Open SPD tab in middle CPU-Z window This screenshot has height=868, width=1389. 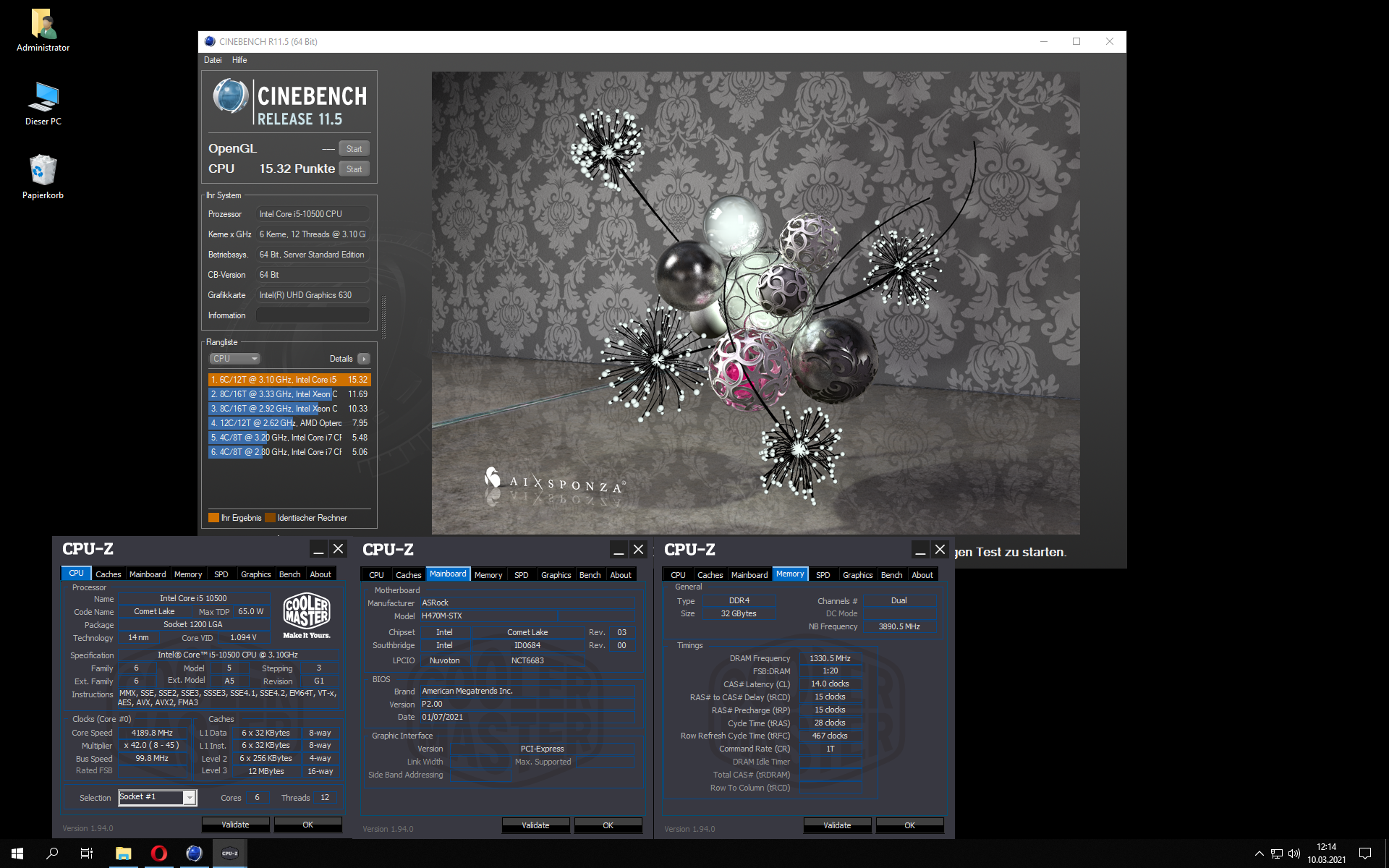pos(522,575)
